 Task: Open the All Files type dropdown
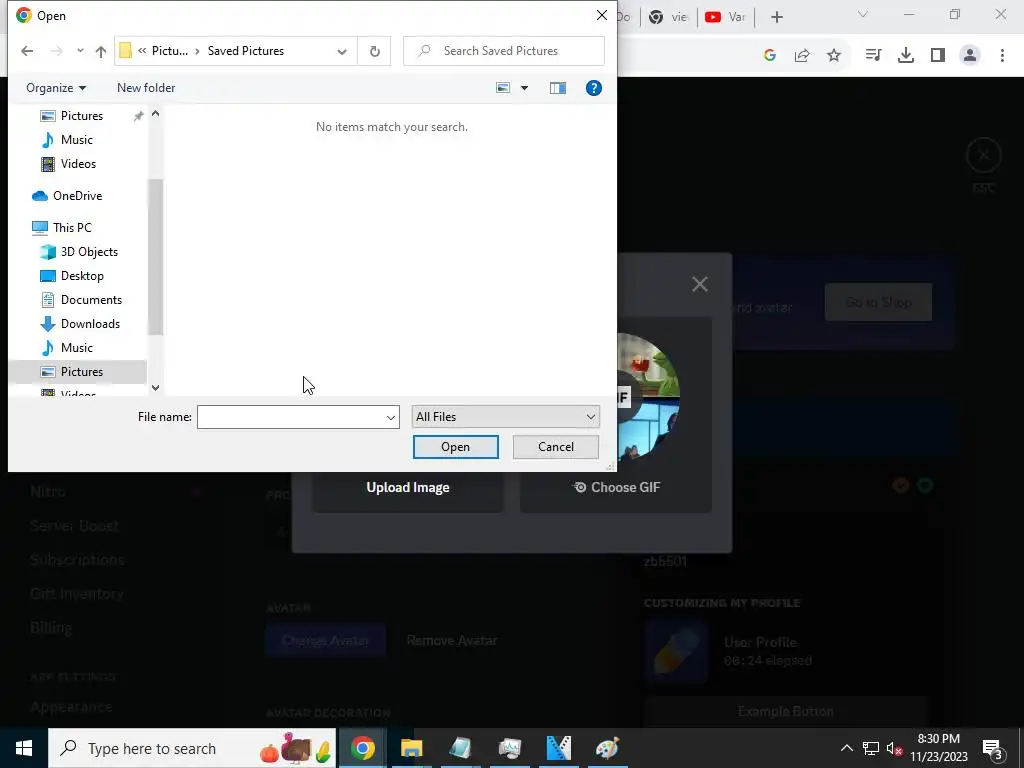(505, 417)
